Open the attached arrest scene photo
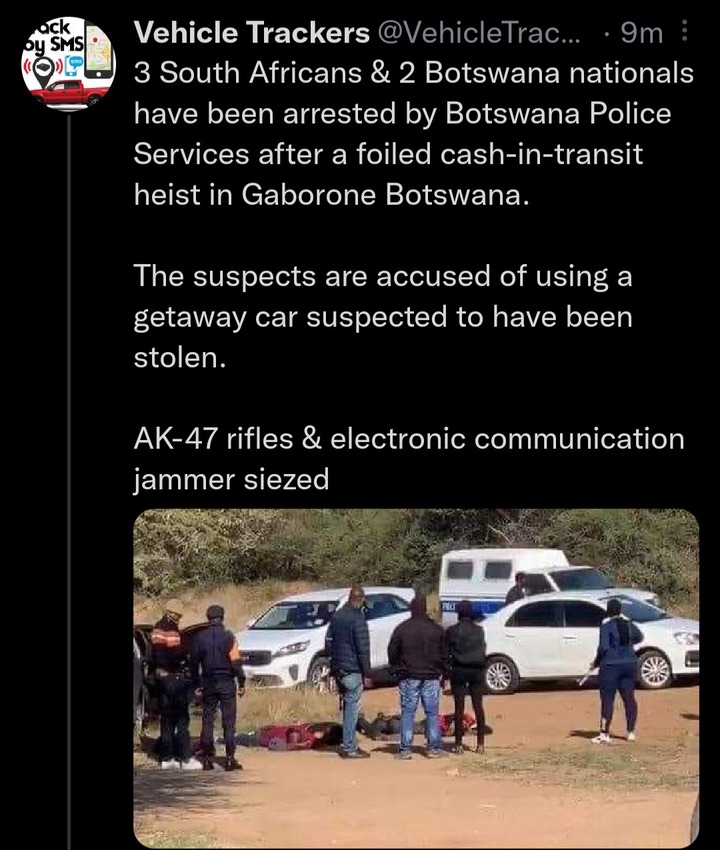This screenshot has width=720, height=850. coord(416,678)
